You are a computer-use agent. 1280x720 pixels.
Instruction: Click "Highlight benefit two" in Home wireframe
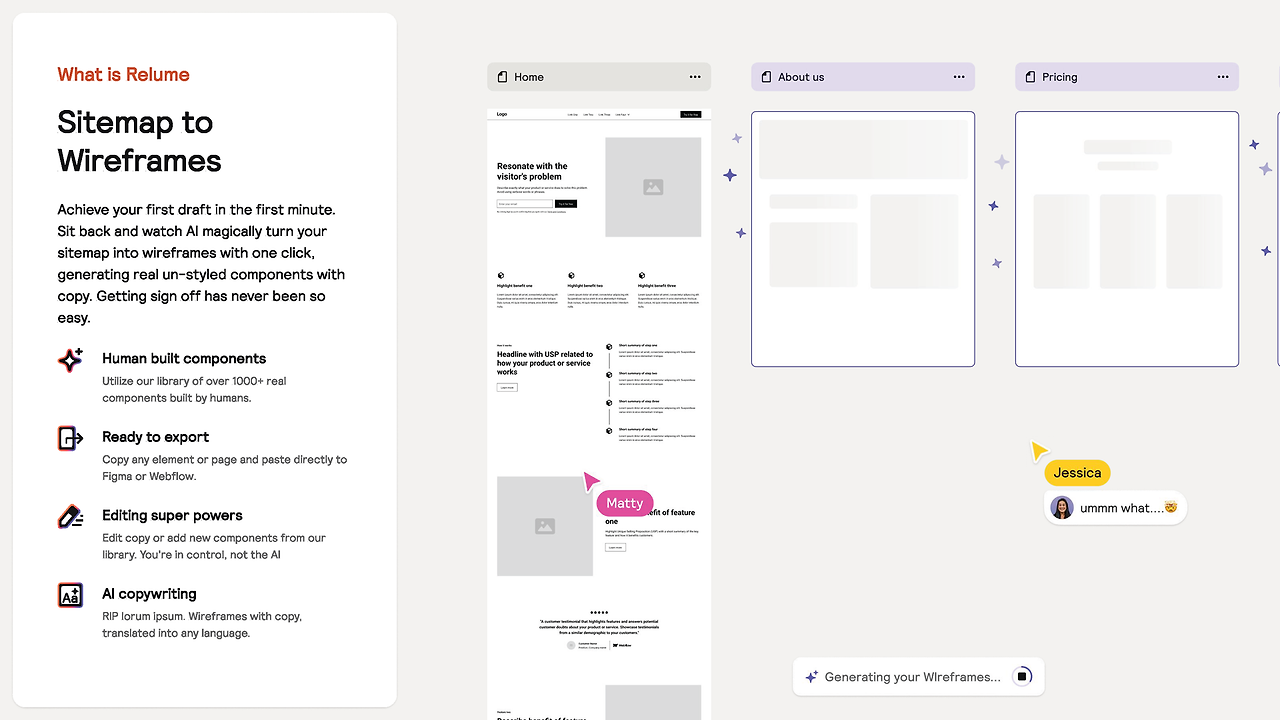pos(585,286)
